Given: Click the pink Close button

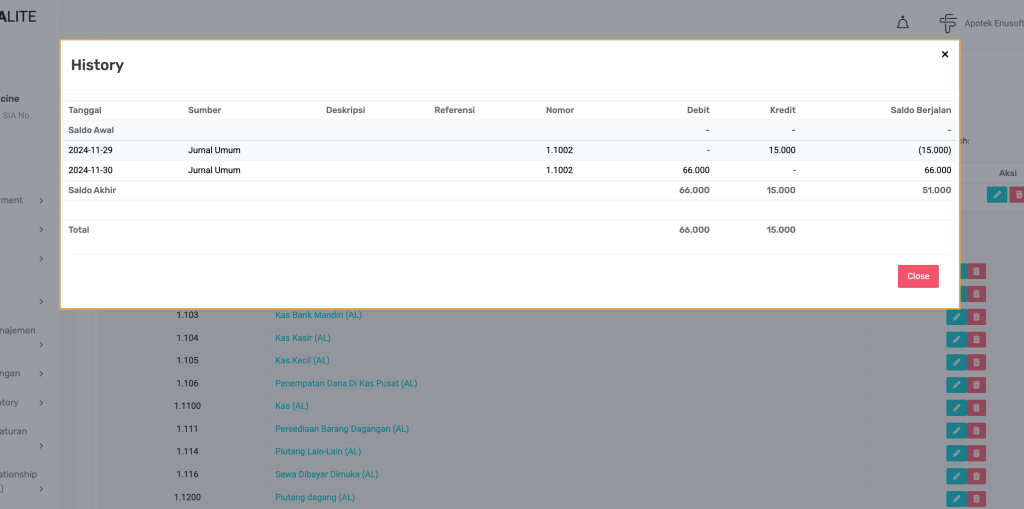Looking at the screenshot, I should [918, 276].
